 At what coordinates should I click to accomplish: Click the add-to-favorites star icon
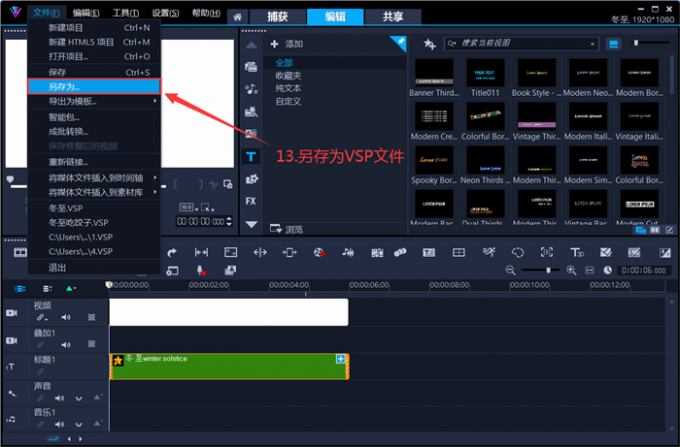(430, 44)
